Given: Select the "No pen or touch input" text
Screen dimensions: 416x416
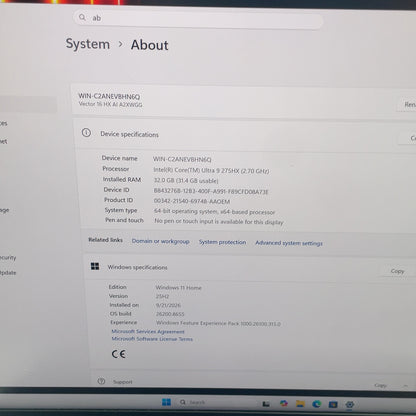Looking at the screenshot, I should [219, 222].
